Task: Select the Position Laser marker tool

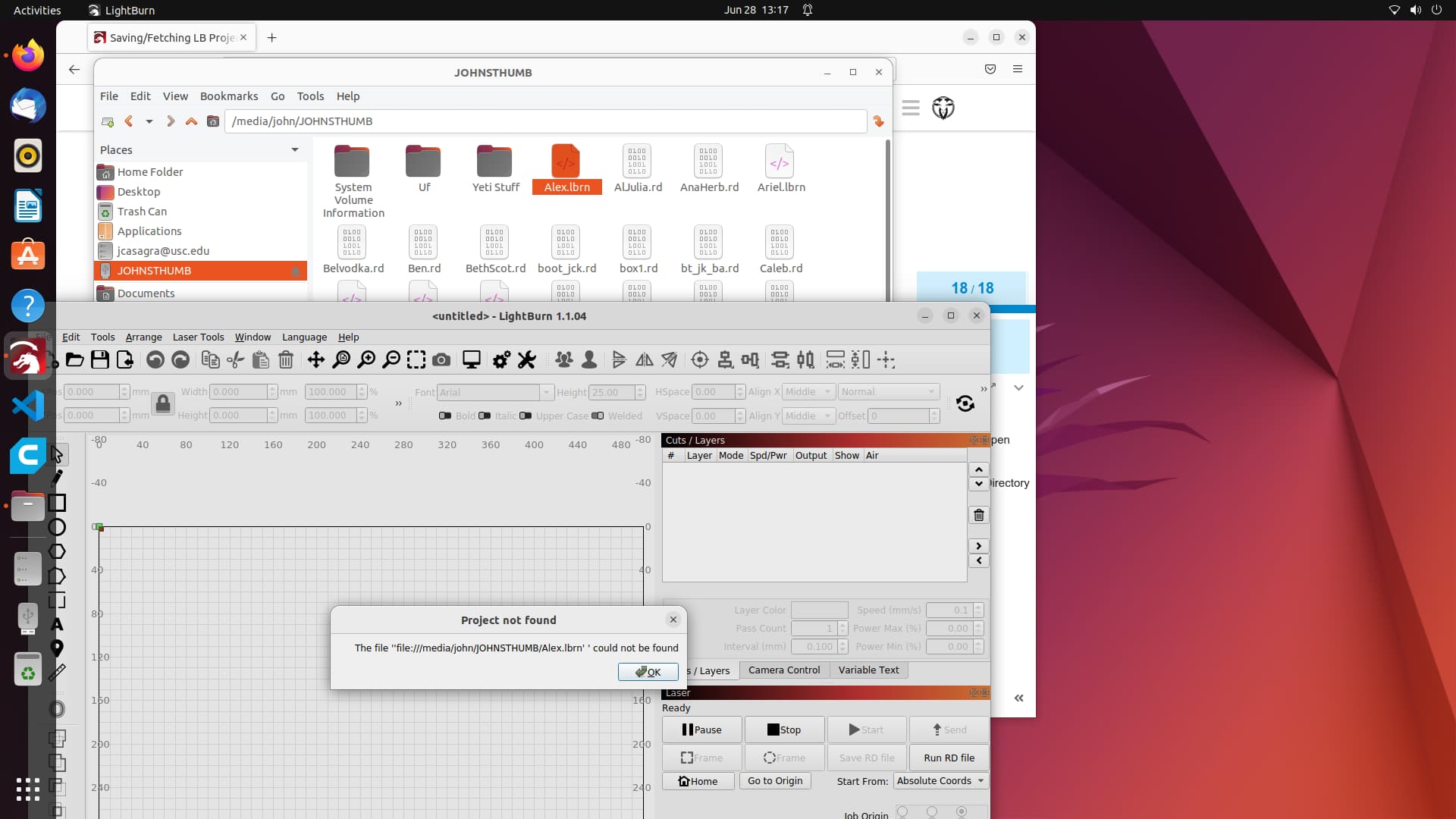Action: 57,648
